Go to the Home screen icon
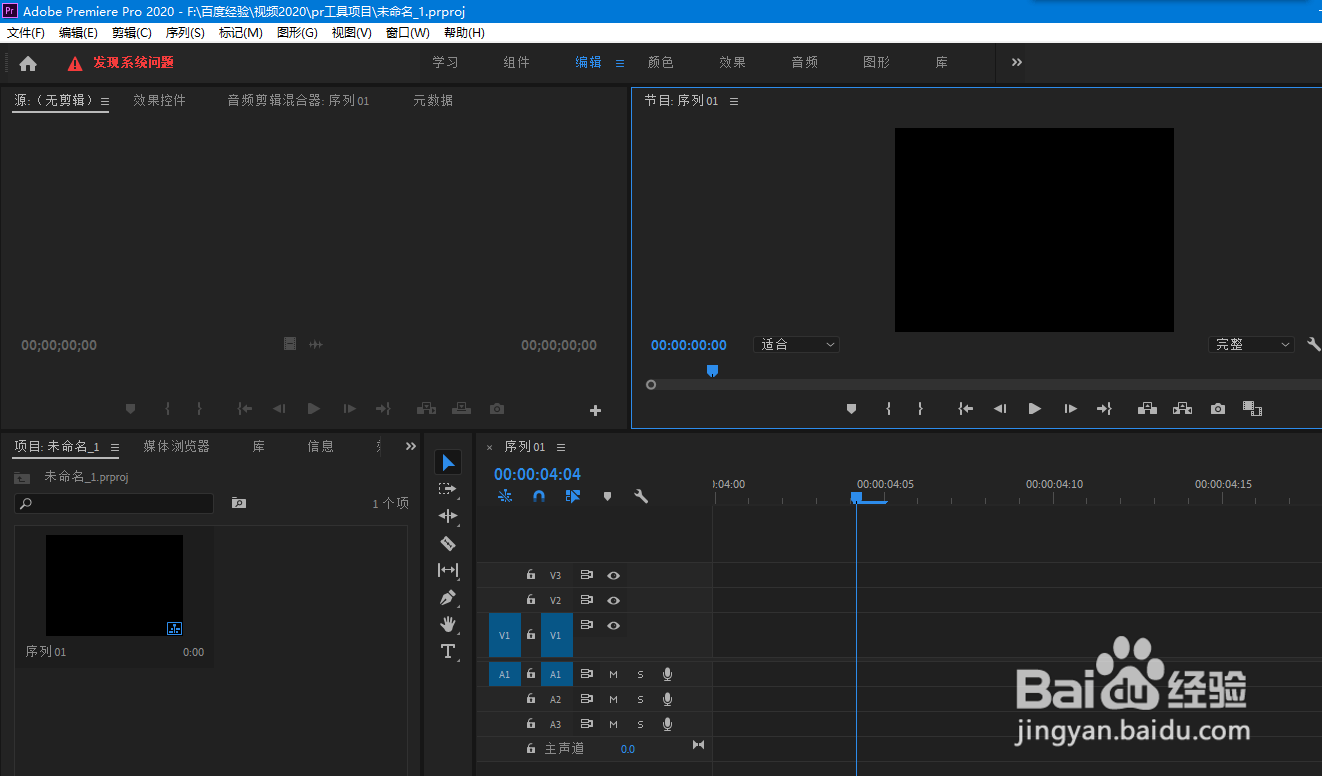The height and width of the screenshot is (776, 1322). point(28,63)
